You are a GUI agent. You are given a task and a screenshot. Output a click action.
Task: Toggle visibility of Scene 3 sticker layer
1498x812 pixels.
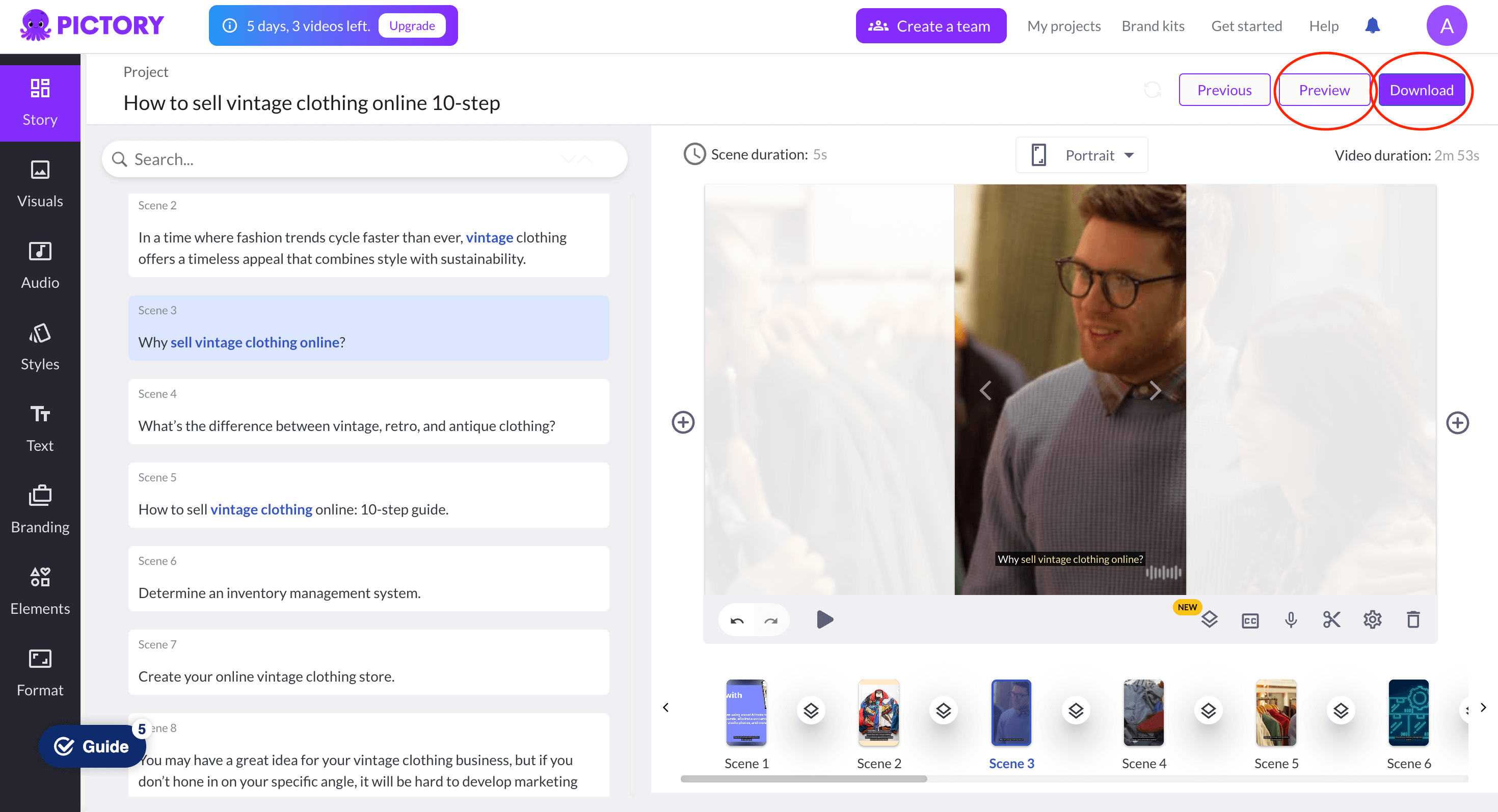pos(1076,711)
